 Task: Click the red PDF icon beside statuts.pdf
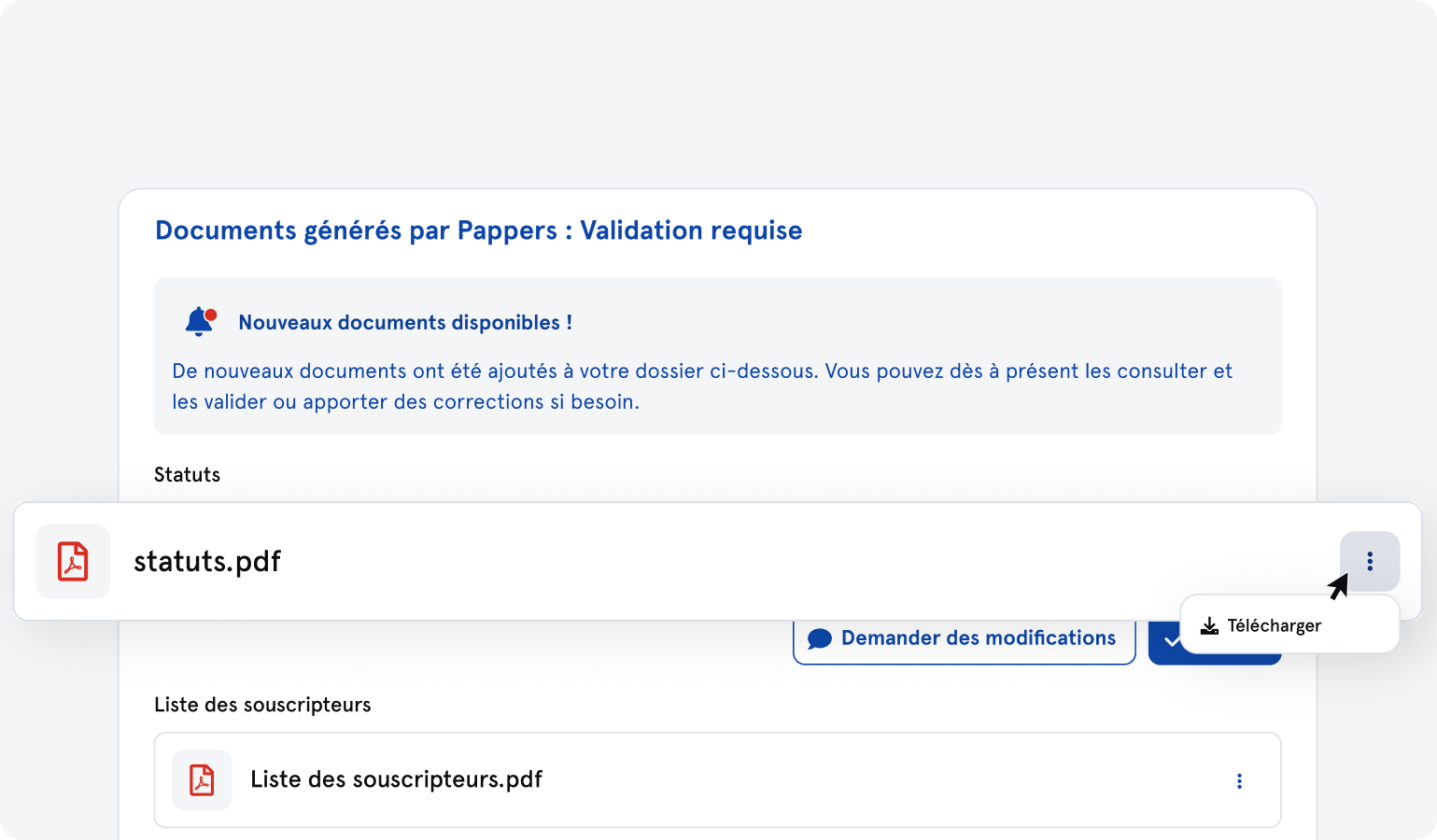click(73, 561)
